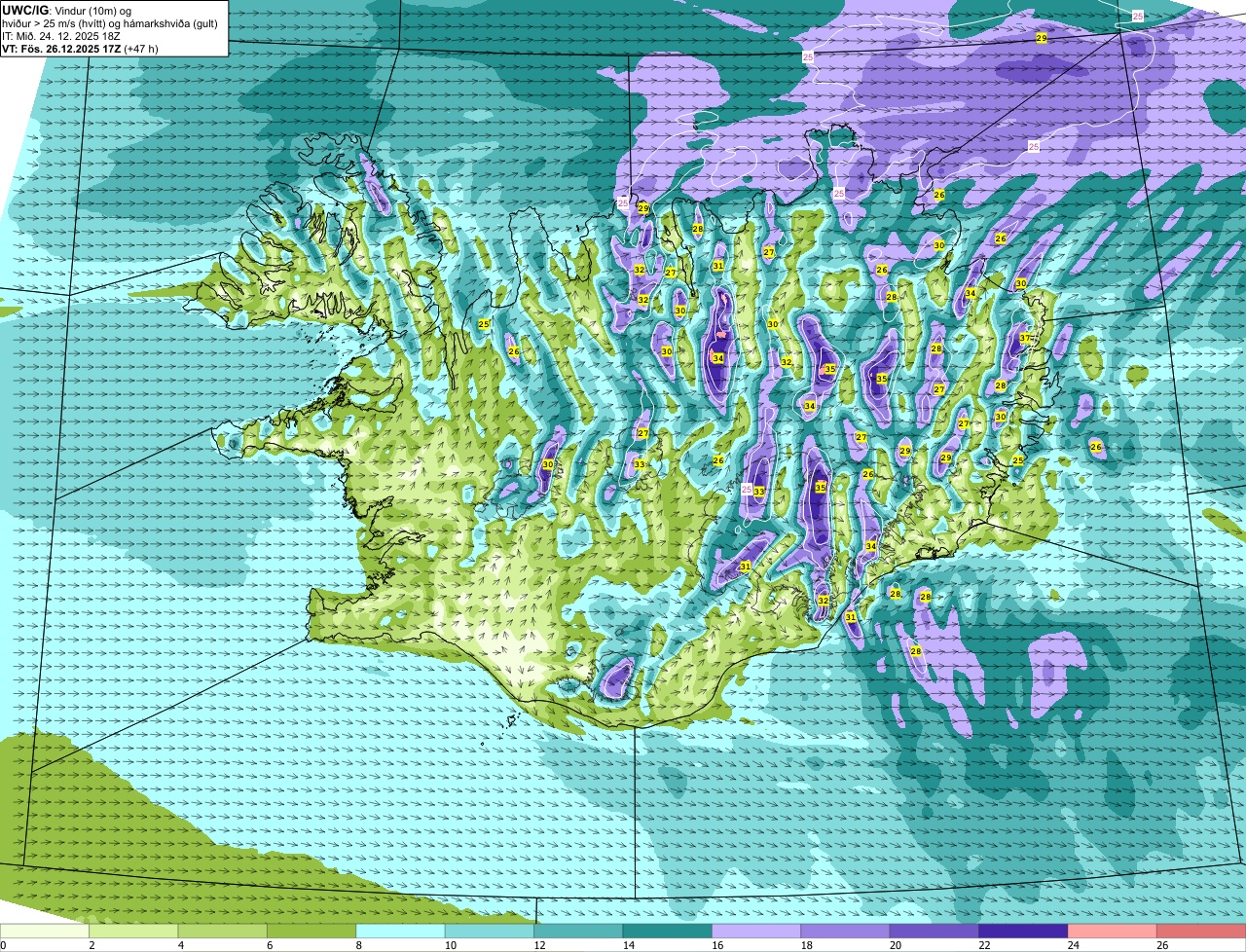Click the legend tick label "10"

click(451, 945)
